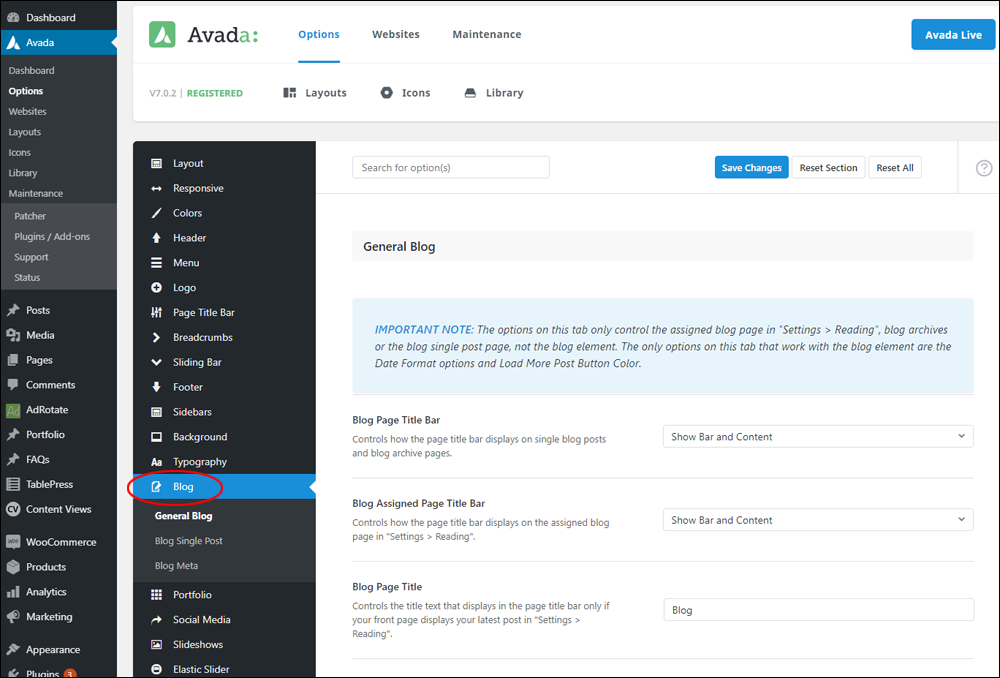Click the Page Title Bar sliders icon
The image size is (1000, 678).
(x=156, y=313)
